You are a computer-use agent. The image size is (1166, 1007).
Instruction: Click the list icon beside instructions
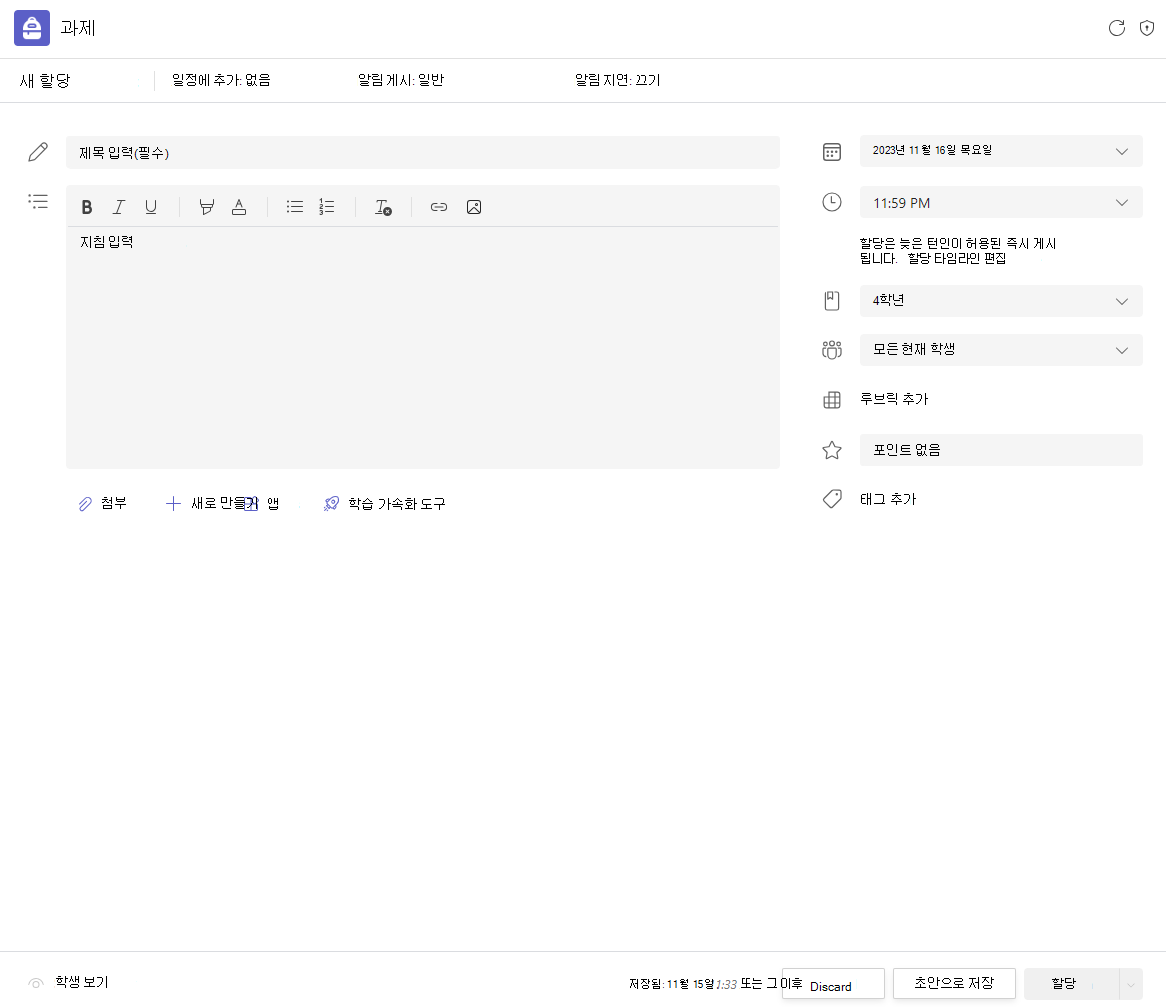coord(38,202)
